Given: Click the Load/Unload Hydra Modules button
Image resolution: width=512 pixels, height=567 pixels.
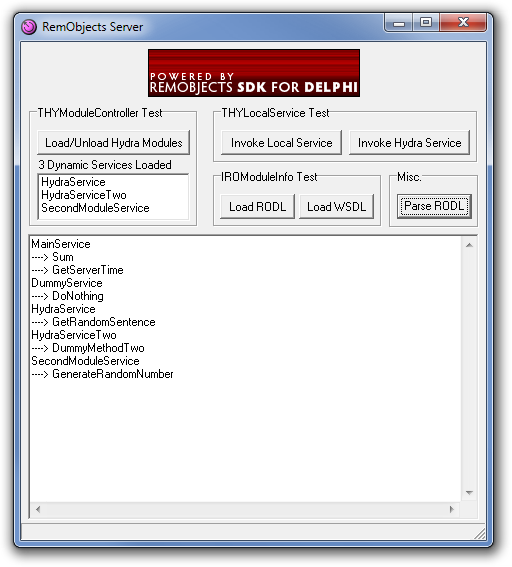Looking at the screenshot, I should (x=113, y=143).
